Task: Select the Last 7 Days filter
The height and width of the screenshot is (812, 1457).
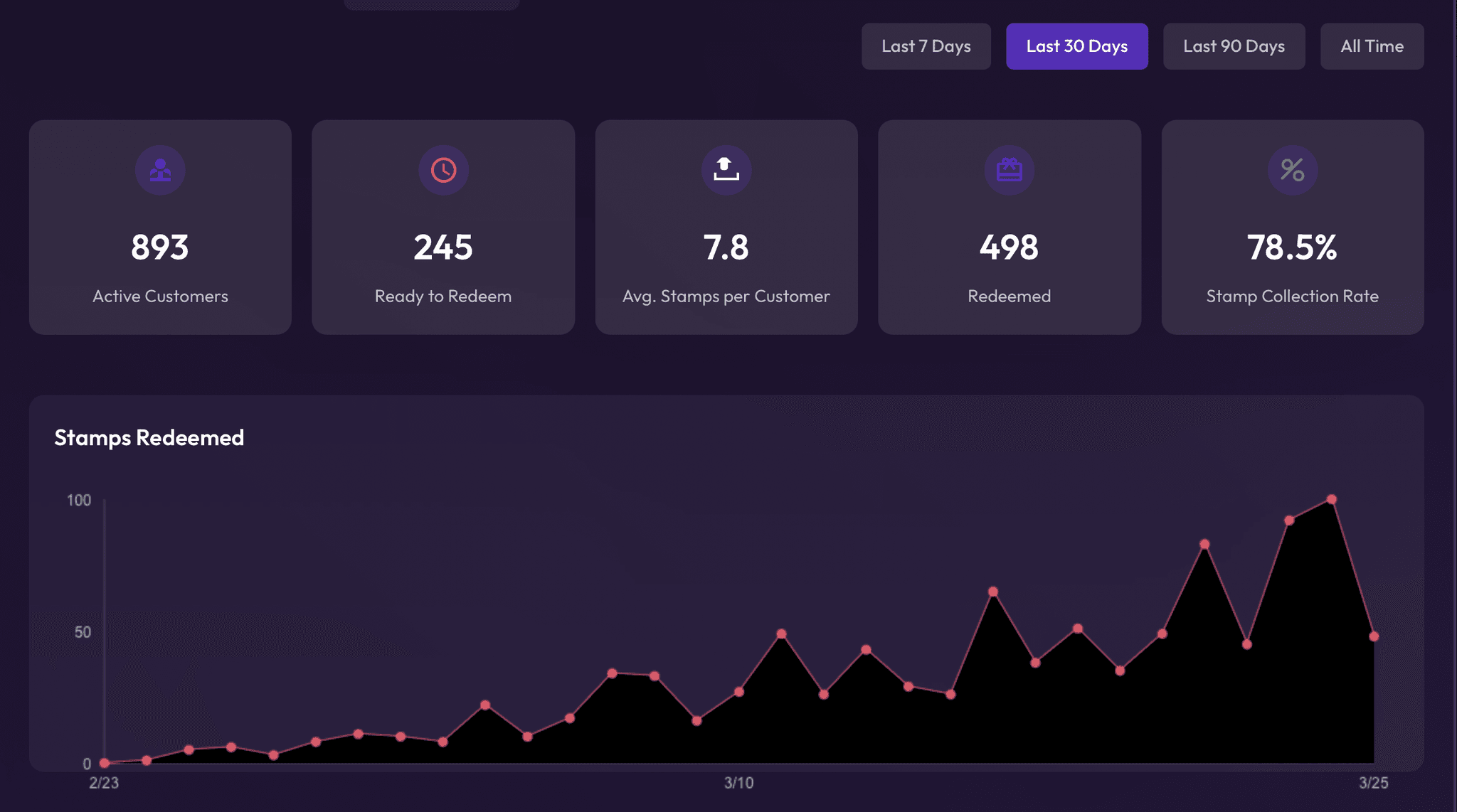Action: (926, 46)
